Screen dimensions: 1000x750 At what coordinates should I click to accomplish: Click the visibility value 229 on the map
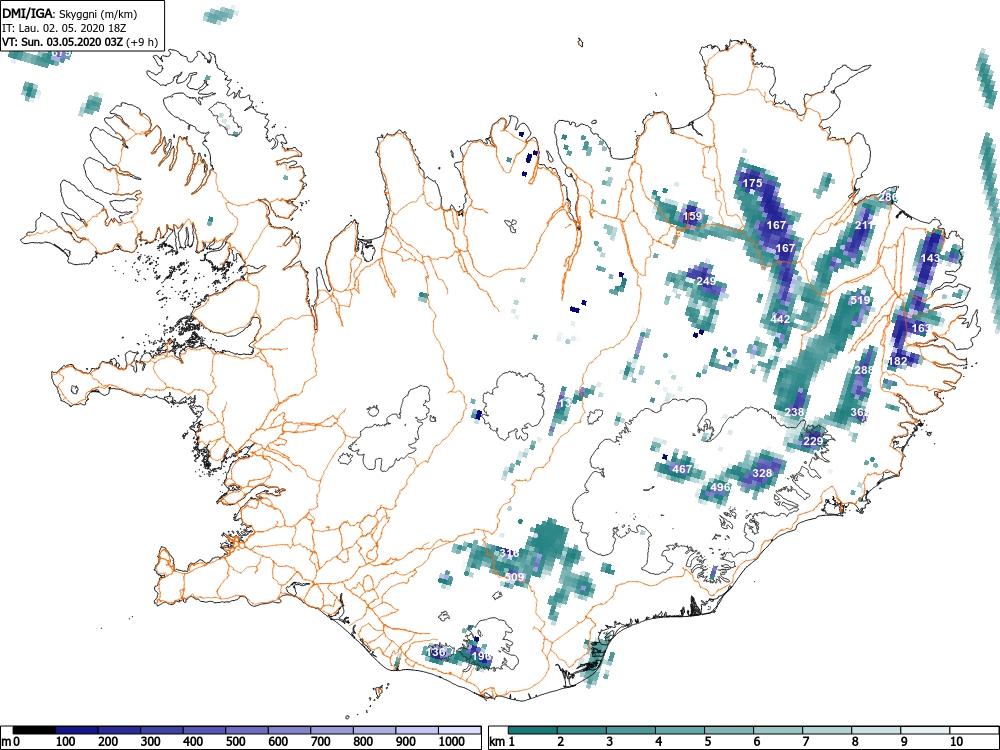click(x=813, y=441)
